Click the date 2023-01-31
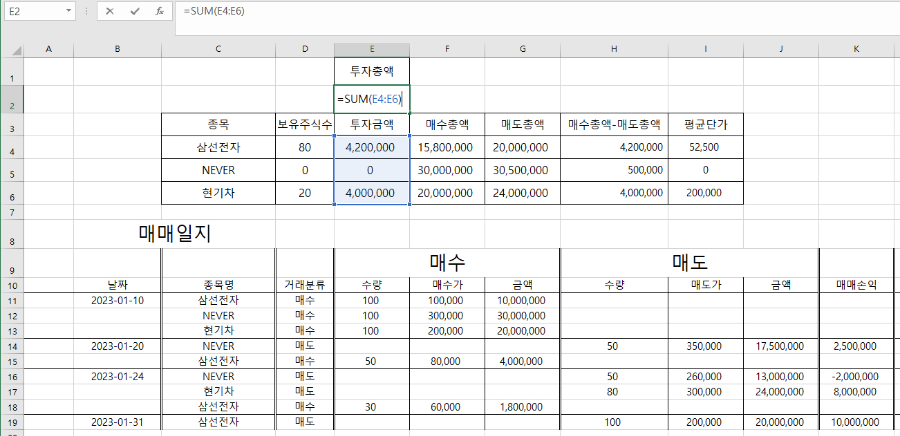Screen dimensions: 900x436 point(117,422)
